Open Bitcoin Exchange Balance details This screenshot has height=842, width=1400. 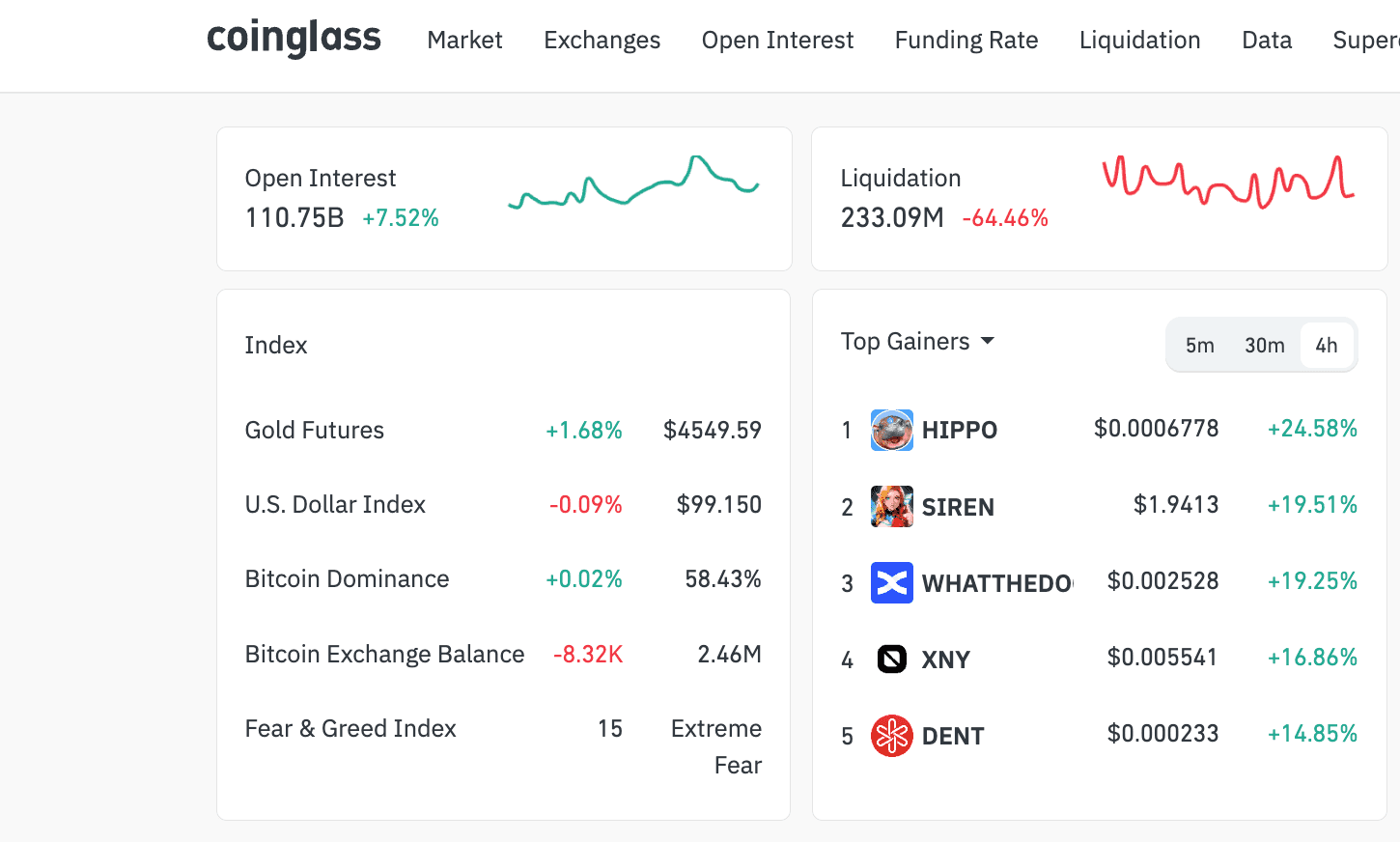(x=384, y=655)
